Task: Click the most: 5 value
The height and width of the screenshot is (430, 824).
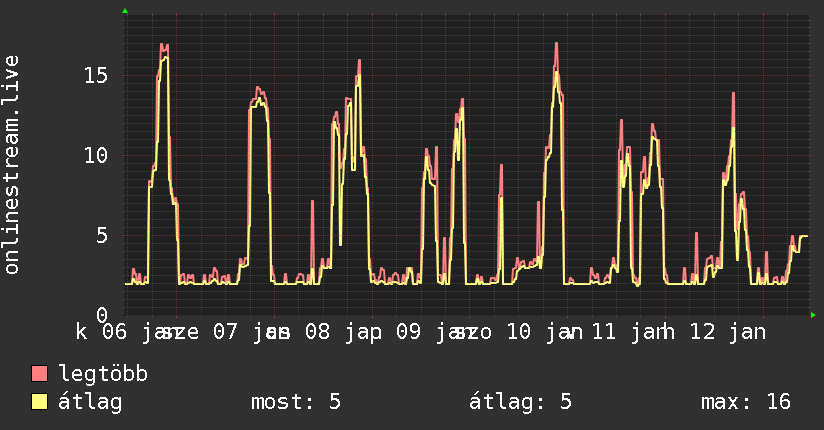Action: coord(296,402)
